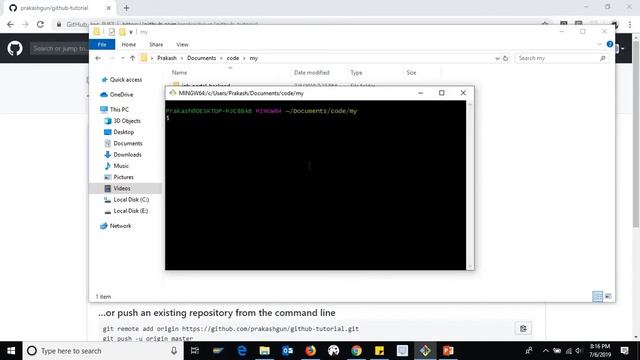Open Sticky Notes from the taskbar

tap(379, 351)
